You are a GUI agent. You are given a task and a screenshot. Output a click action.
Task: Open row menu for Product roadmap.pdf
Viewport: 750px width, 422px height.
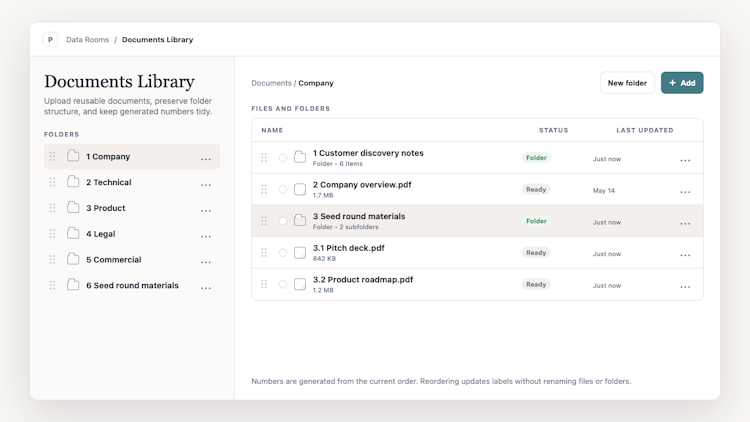click(x=685, y=287)
